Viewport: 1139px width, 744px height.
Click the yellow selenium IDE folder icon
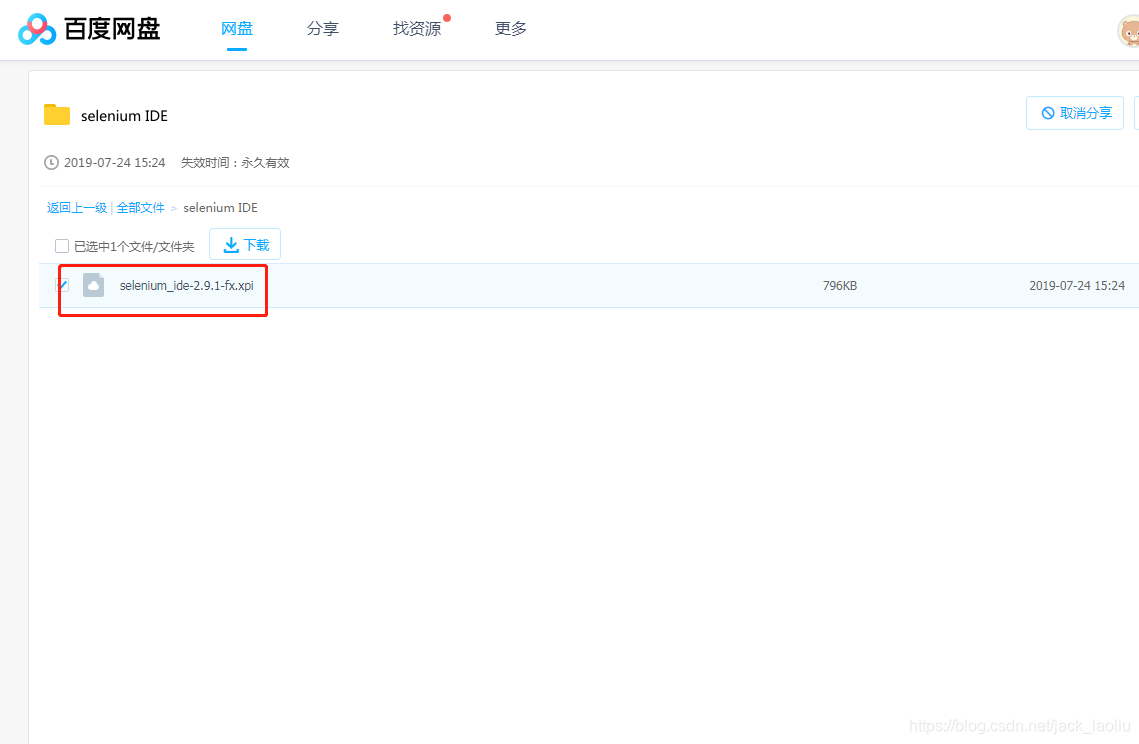click(57, 115)
